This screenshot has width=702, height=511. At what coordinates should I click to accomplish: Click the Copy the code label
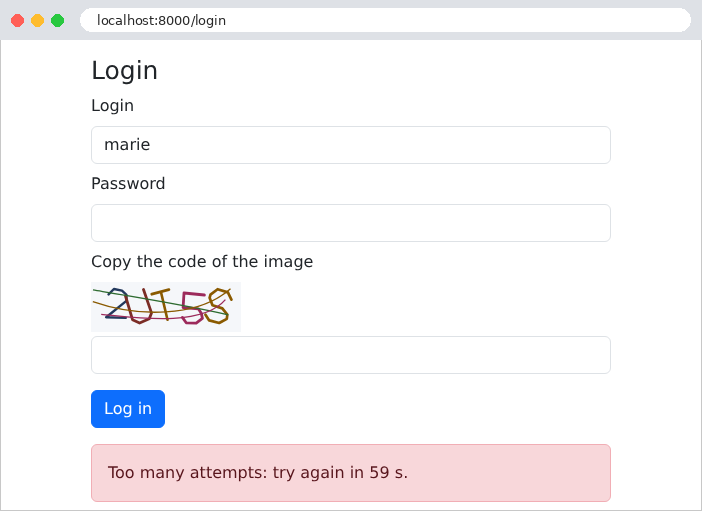(x=202, y=262)
